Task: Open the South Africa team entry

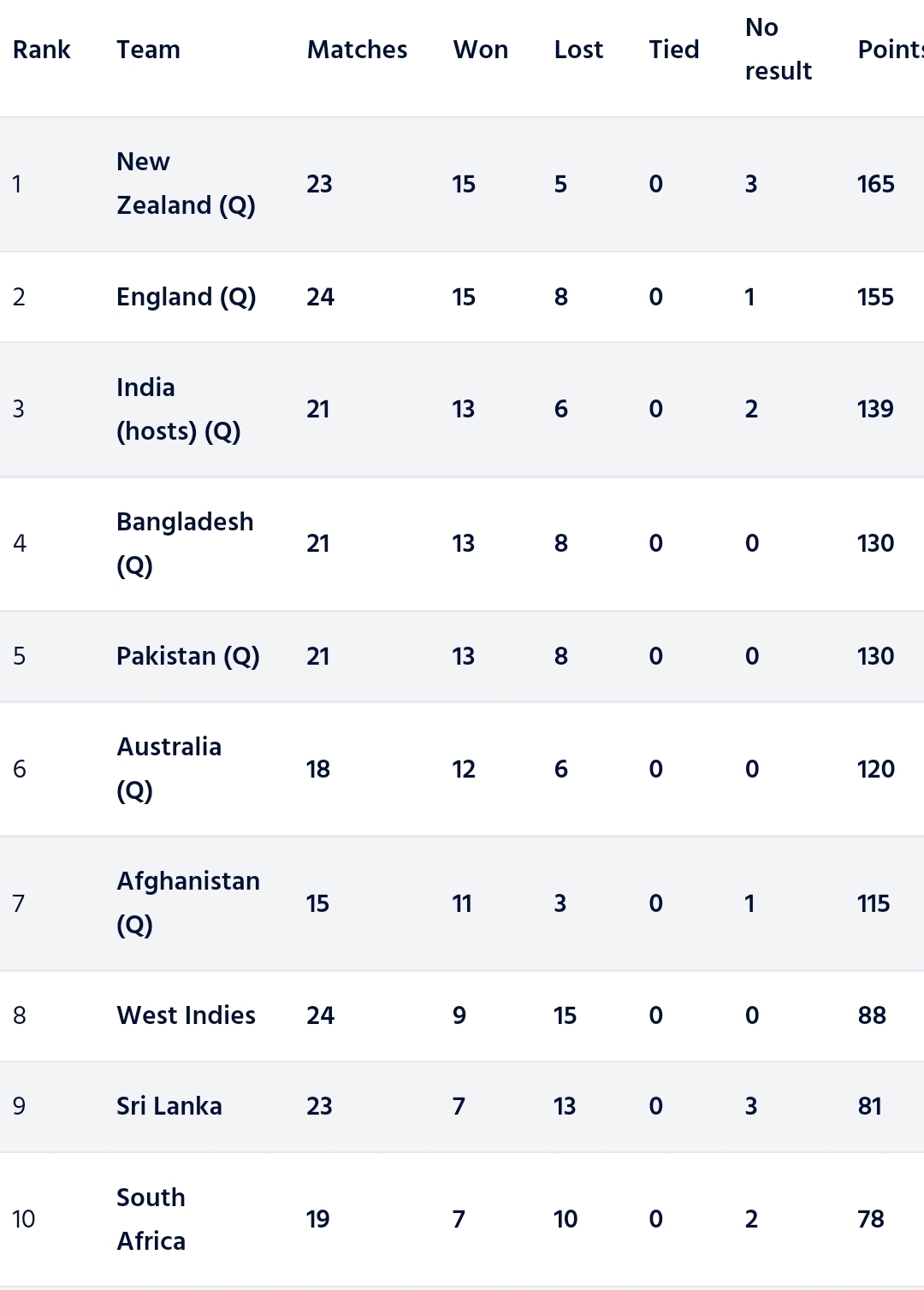Action: click(x=151, y=1219)
